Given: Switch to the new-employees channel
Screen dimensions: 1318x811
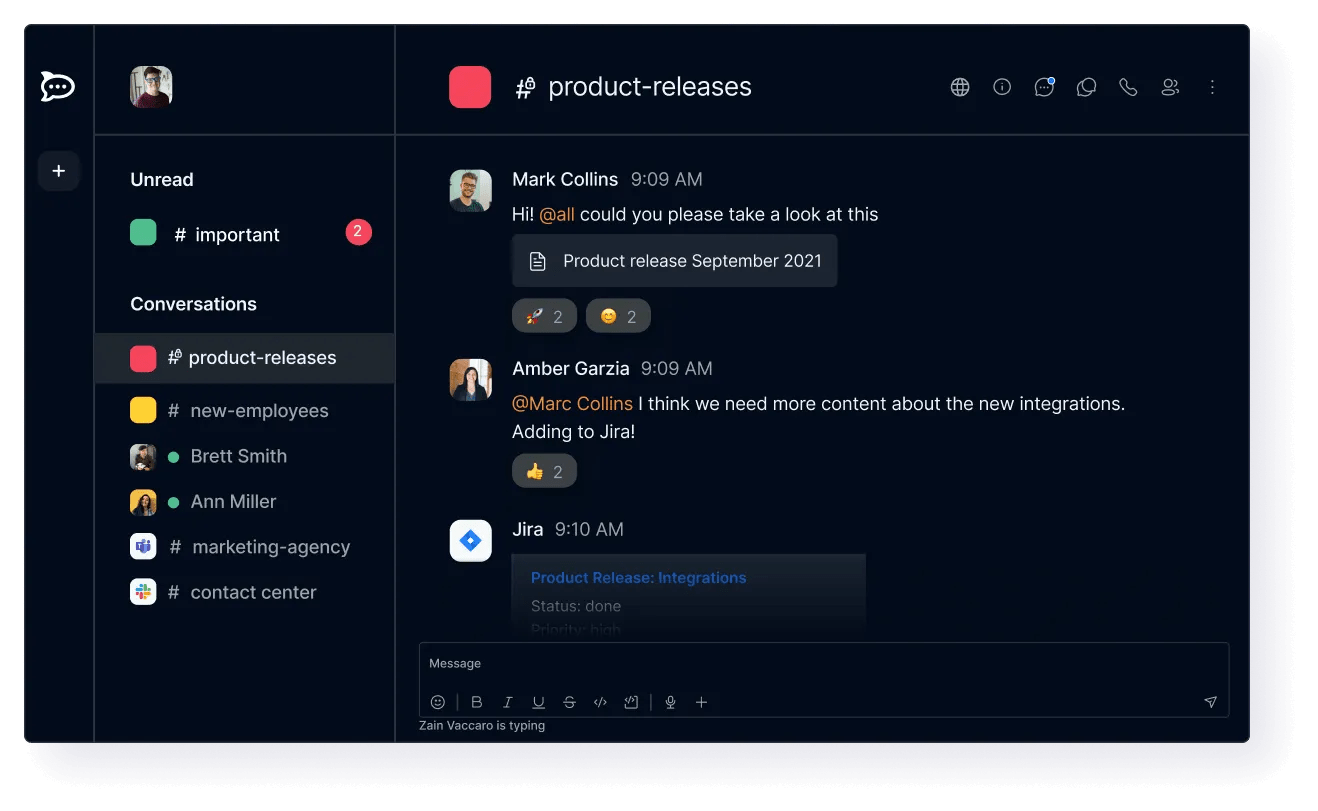Looking at the screenshot, I should (x=259, y=410).
